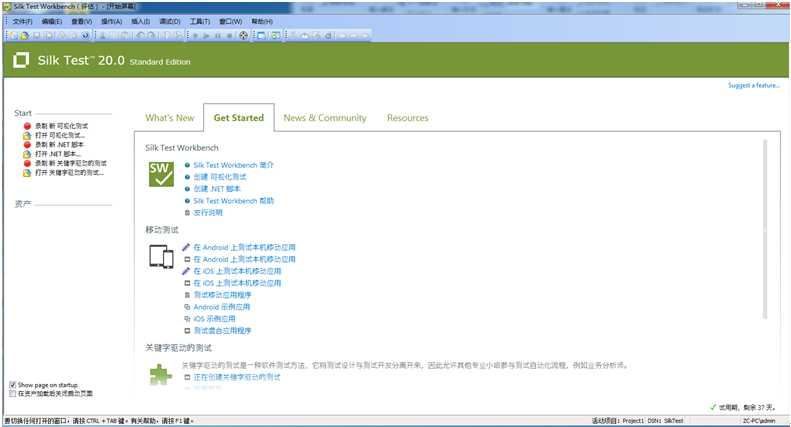791x427 pixels.
Task: Click the 关键字驱动的测试 section heading
Action: click(179, 348)
